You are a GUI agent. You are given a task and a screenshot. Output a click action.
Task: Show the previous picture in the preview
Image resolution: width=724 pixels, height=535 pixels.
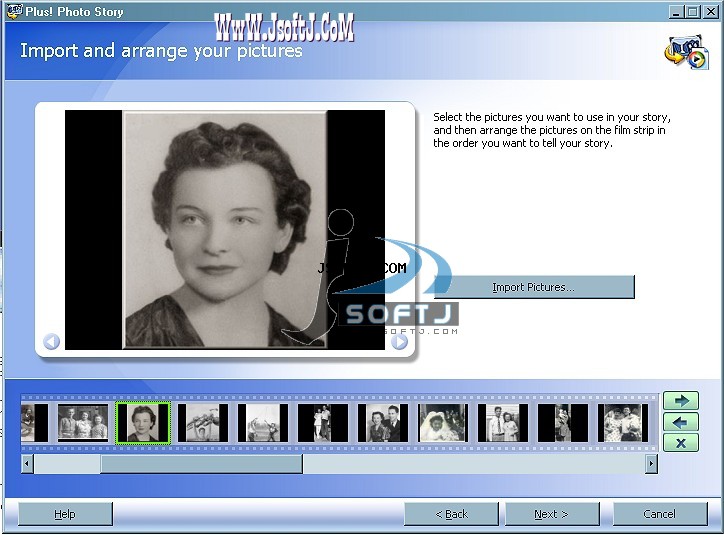51,342
